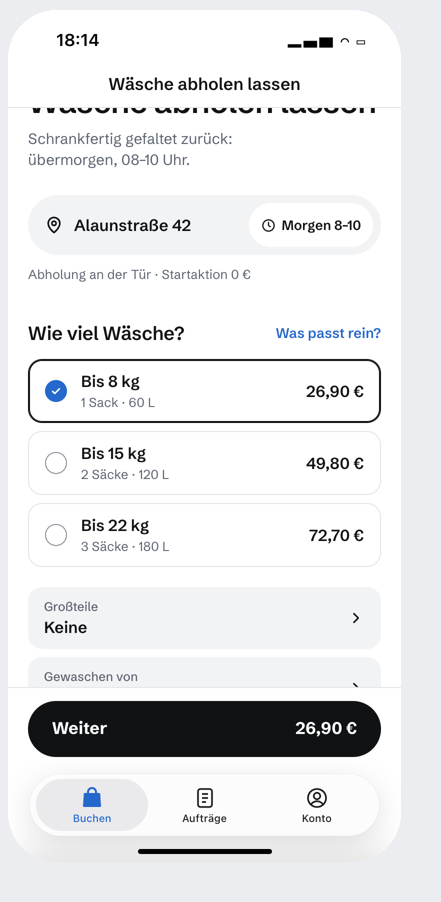Tap the 49,80 € price card
The image size is (441, 902).
click(204, 463)
